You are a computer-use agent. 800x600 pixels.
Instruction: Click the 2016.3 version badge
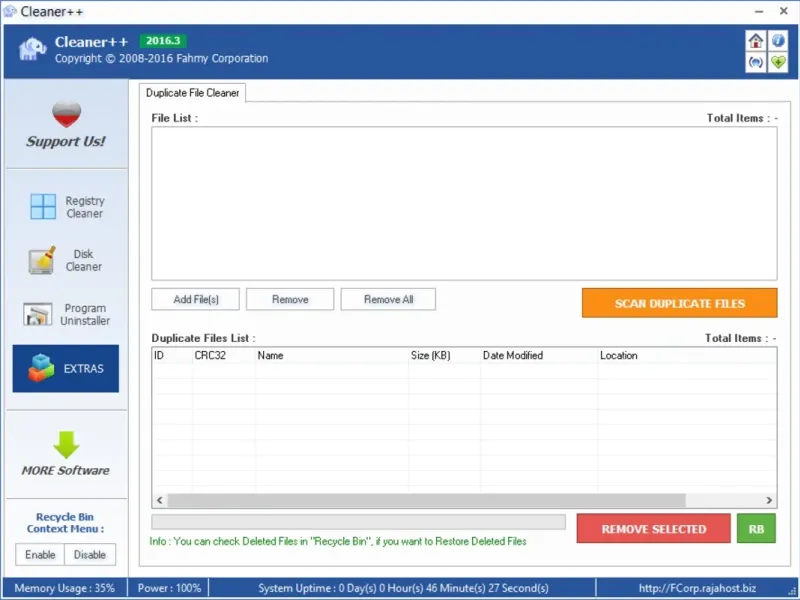click(163, 41)
